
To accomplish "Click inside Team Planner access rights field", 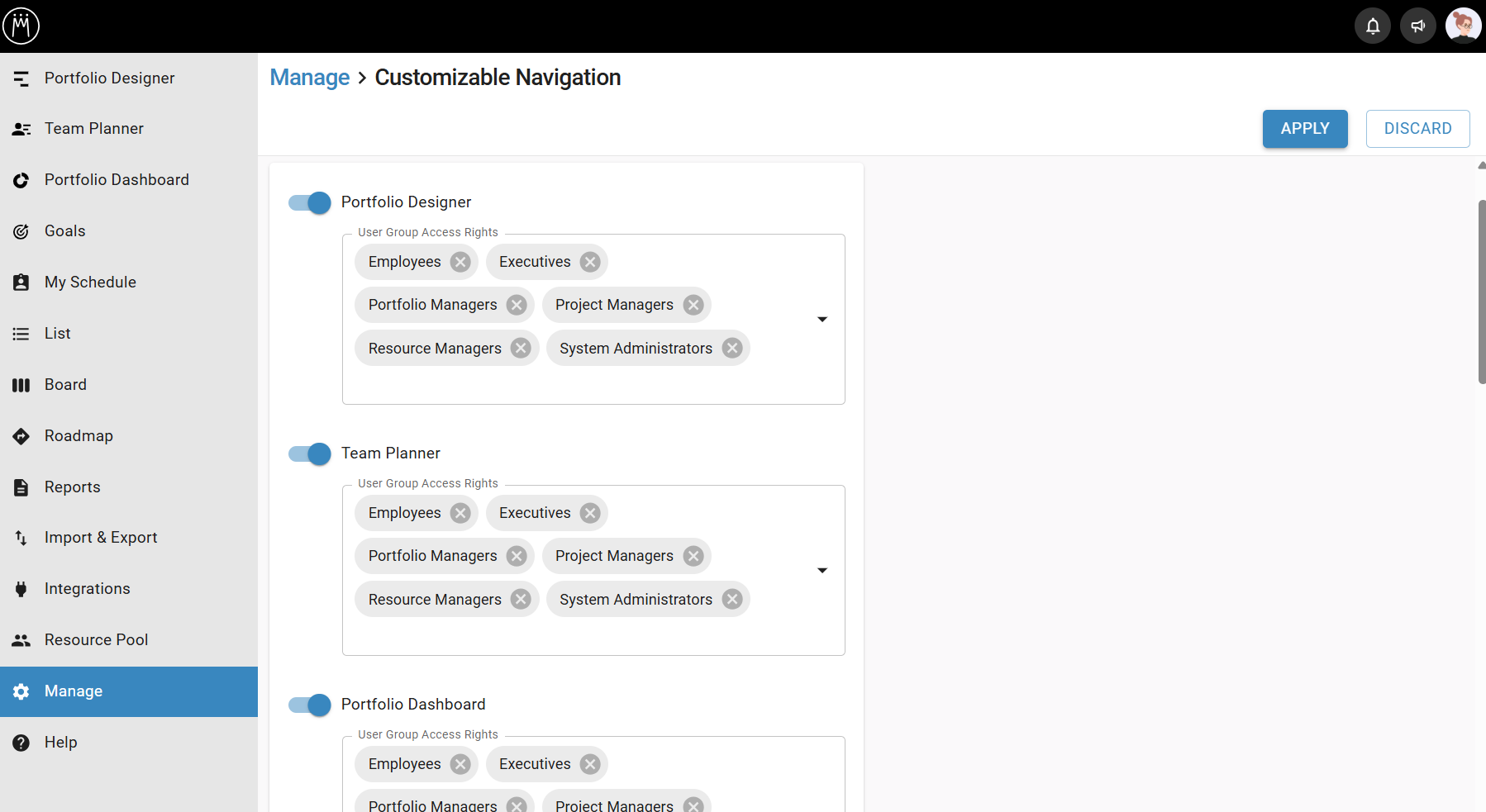I will tap(593, 571).
